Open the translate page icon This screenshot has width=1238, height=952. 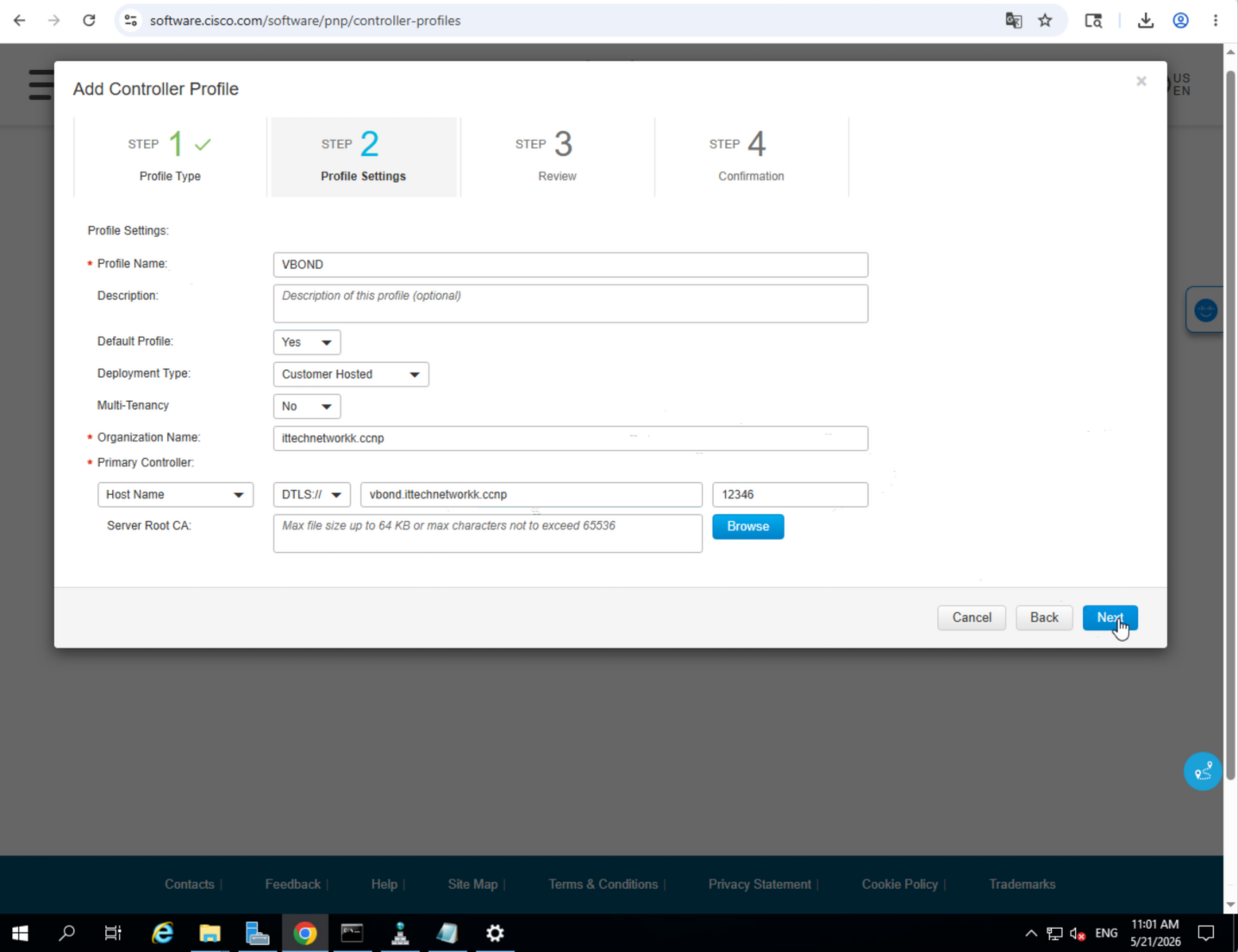click(x=1014, y=20)
